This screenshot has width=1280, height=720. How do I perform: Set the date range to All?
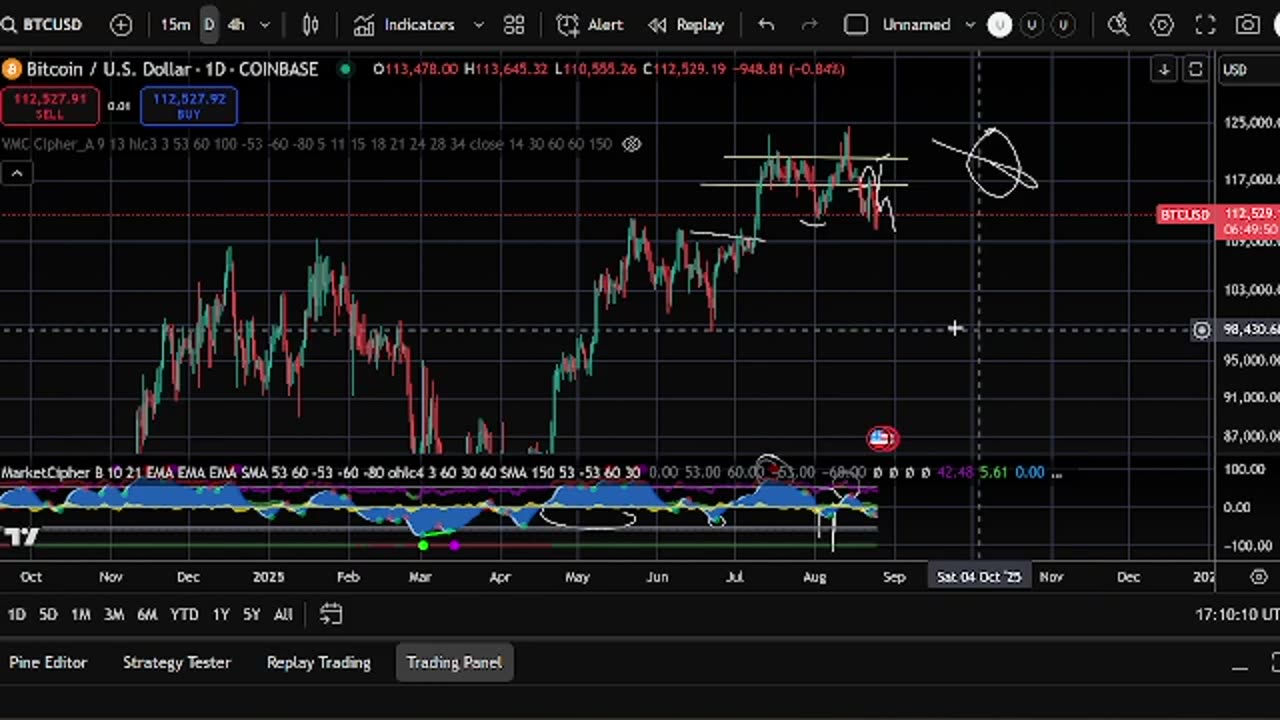(x=283, y=615)
